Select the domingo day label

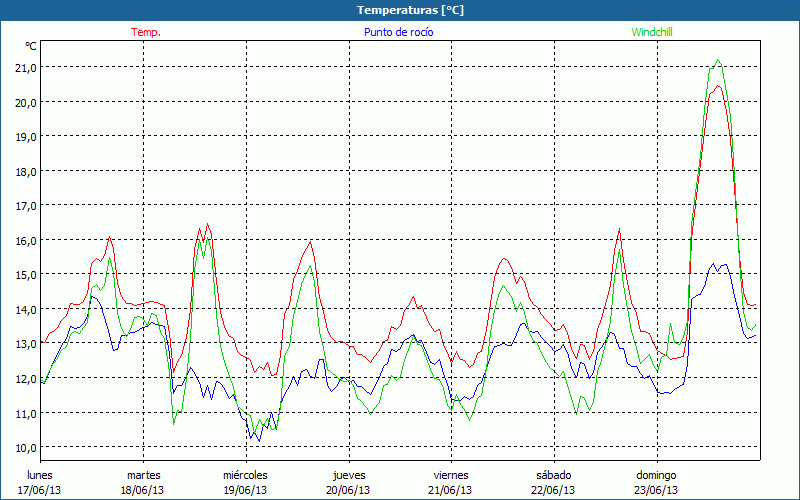(656, 475)
